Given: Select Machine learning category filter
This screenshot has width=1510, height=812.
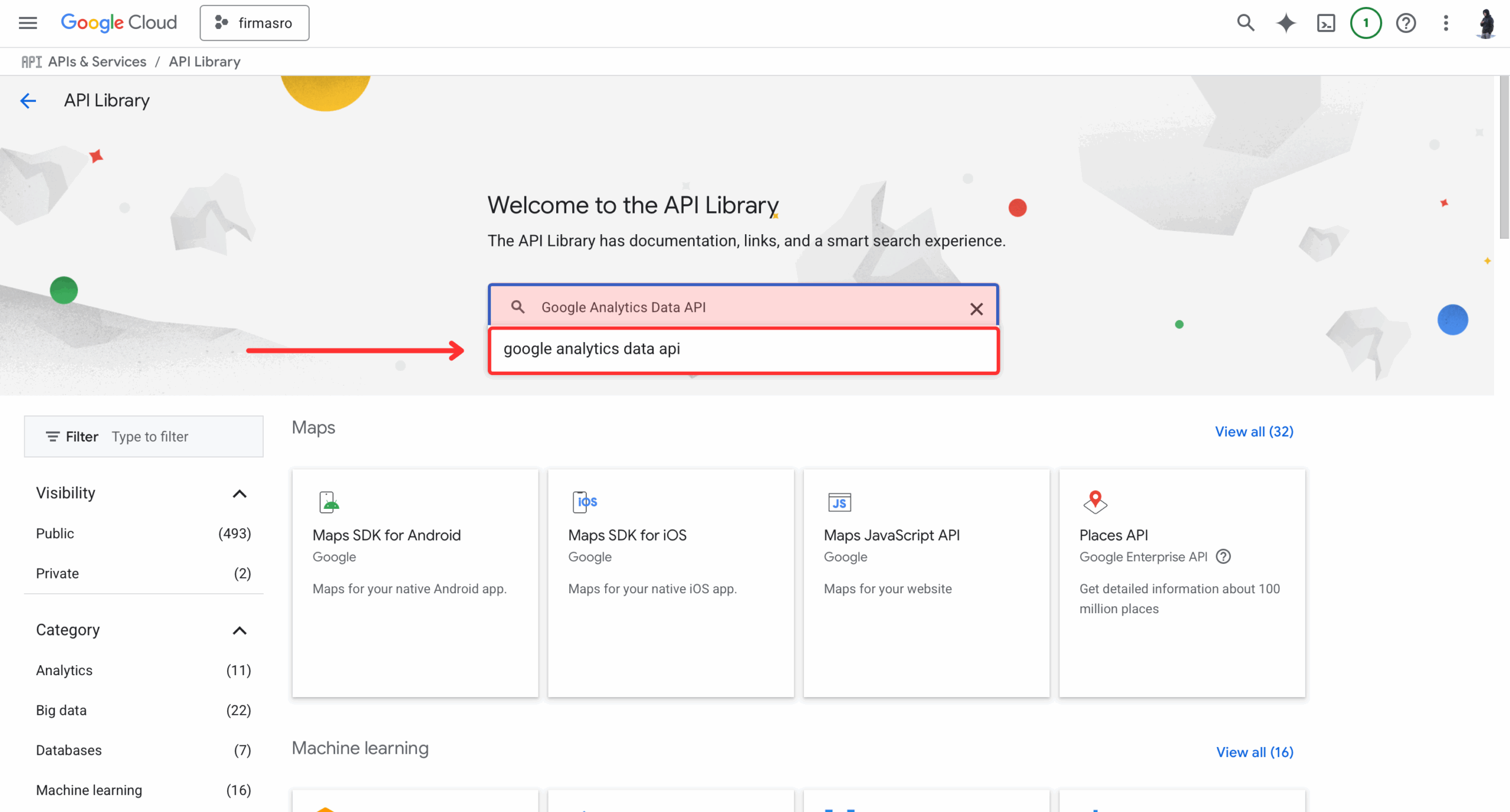Looking at the screenshot, I should [x=143, y=791].
